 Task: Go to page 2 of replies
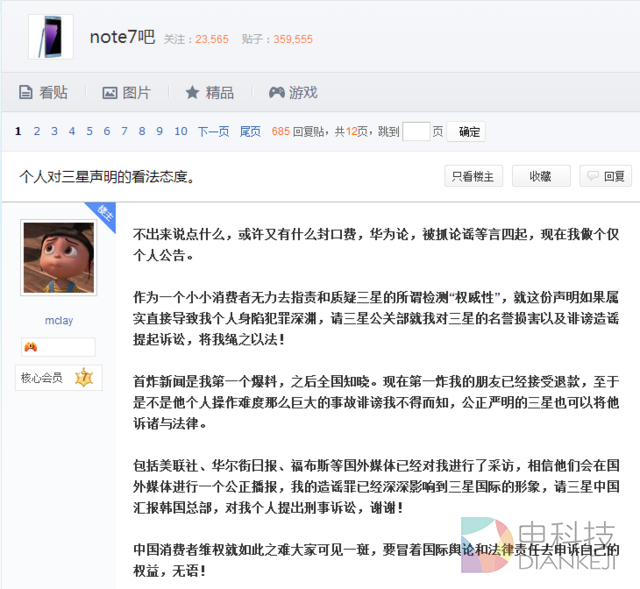click(37, 131)
